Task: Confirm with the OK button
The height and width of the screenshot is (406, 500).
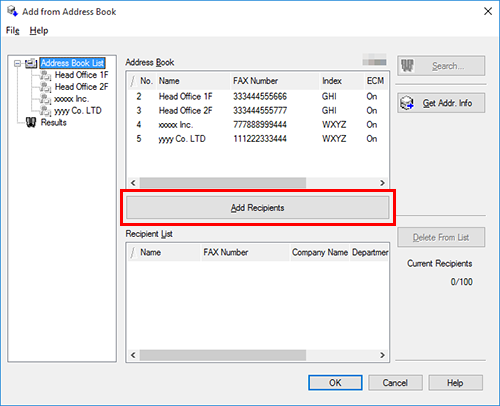Action: [335, 383]
